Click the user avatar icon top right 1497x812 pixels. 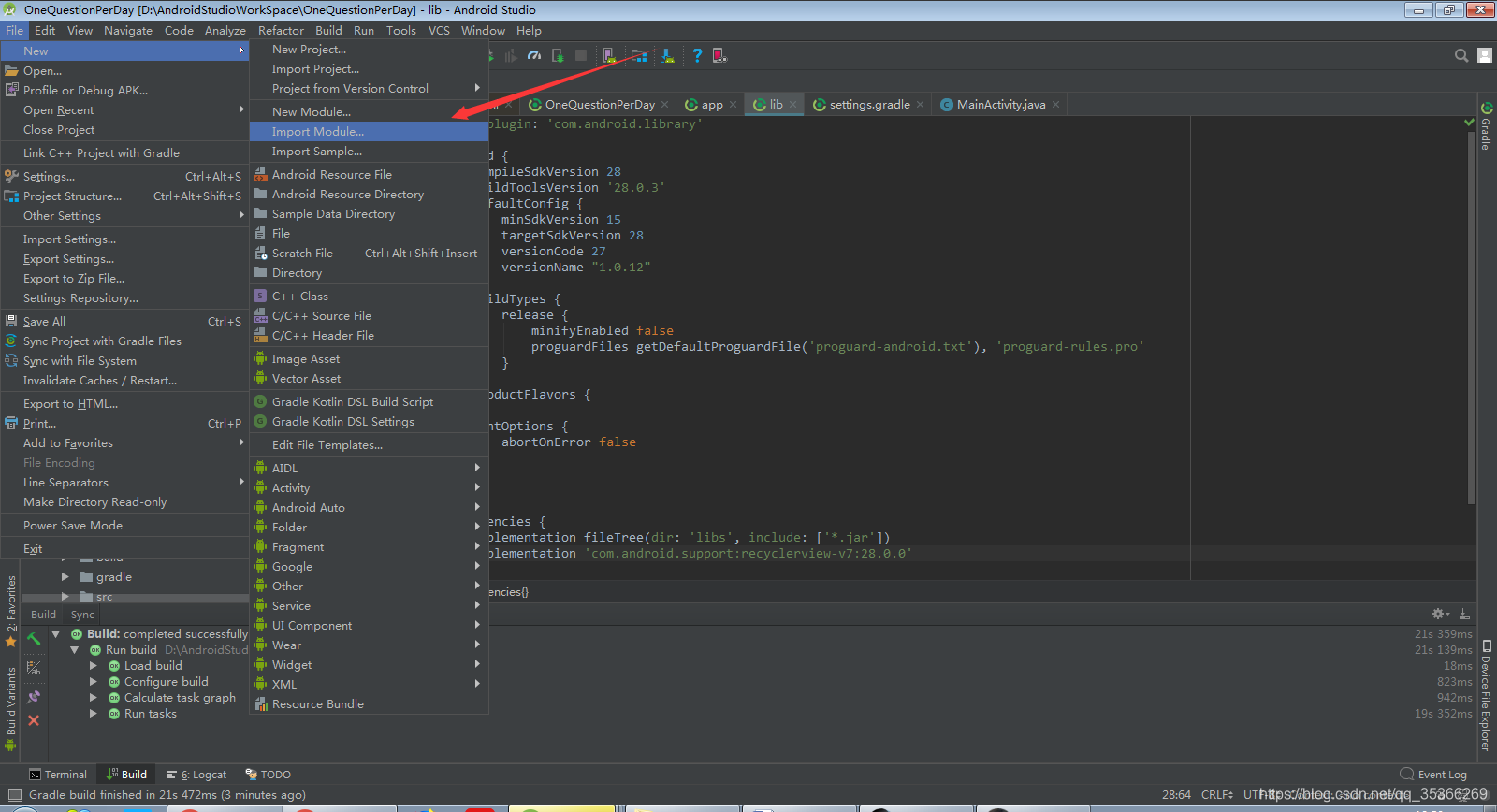(1485, 56)
